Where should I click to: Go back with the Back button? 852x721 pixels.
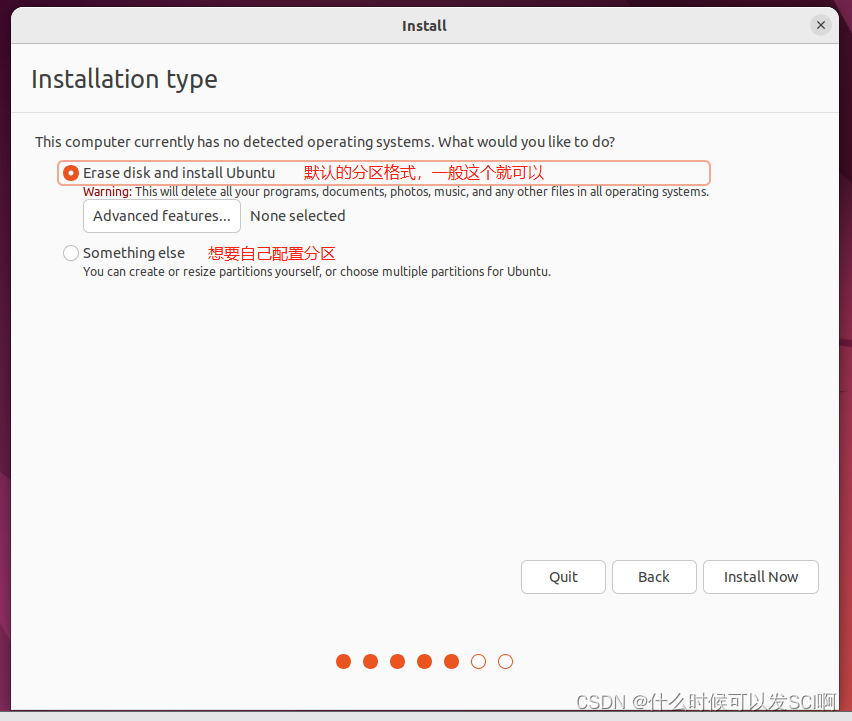click(x=654, y=577)
